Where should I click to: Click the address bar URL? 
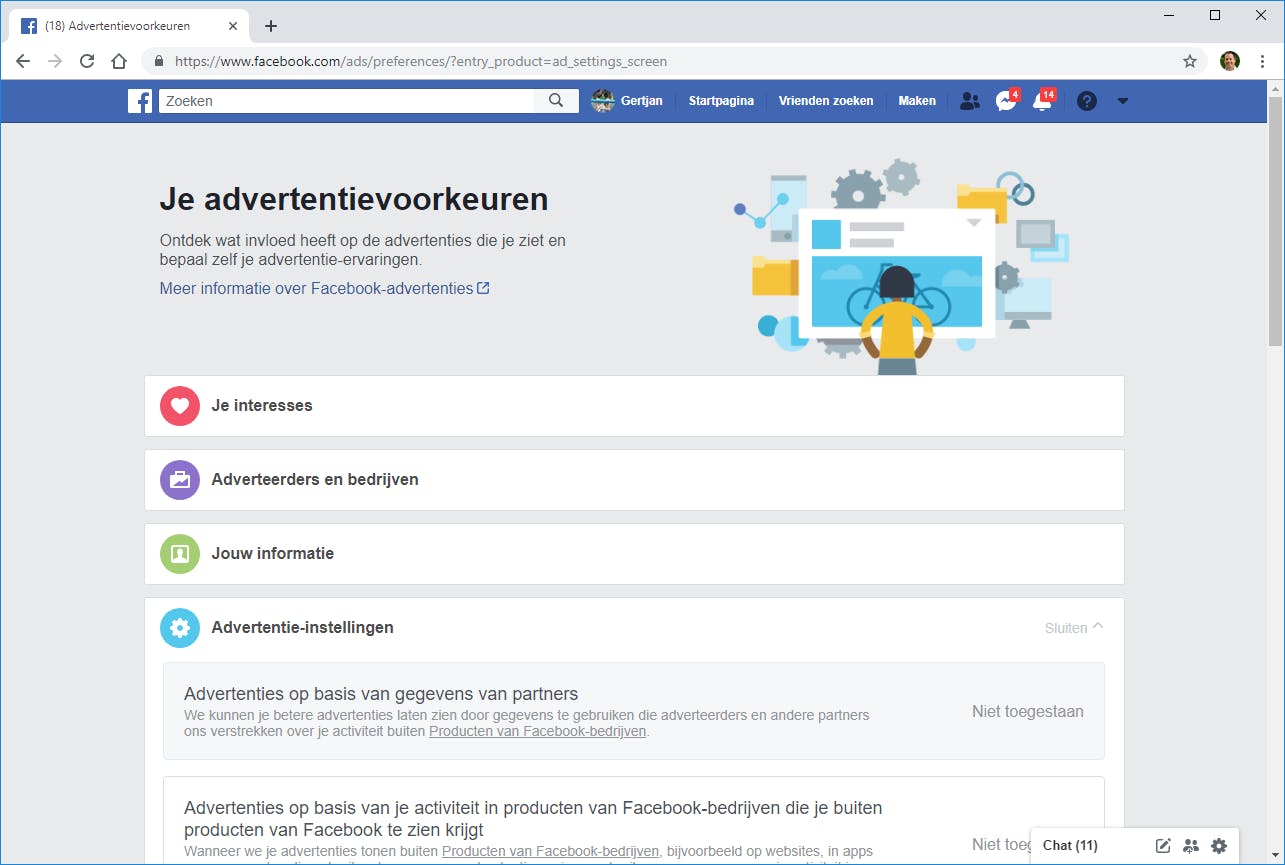pyautogui.click(x=421, y=61)
